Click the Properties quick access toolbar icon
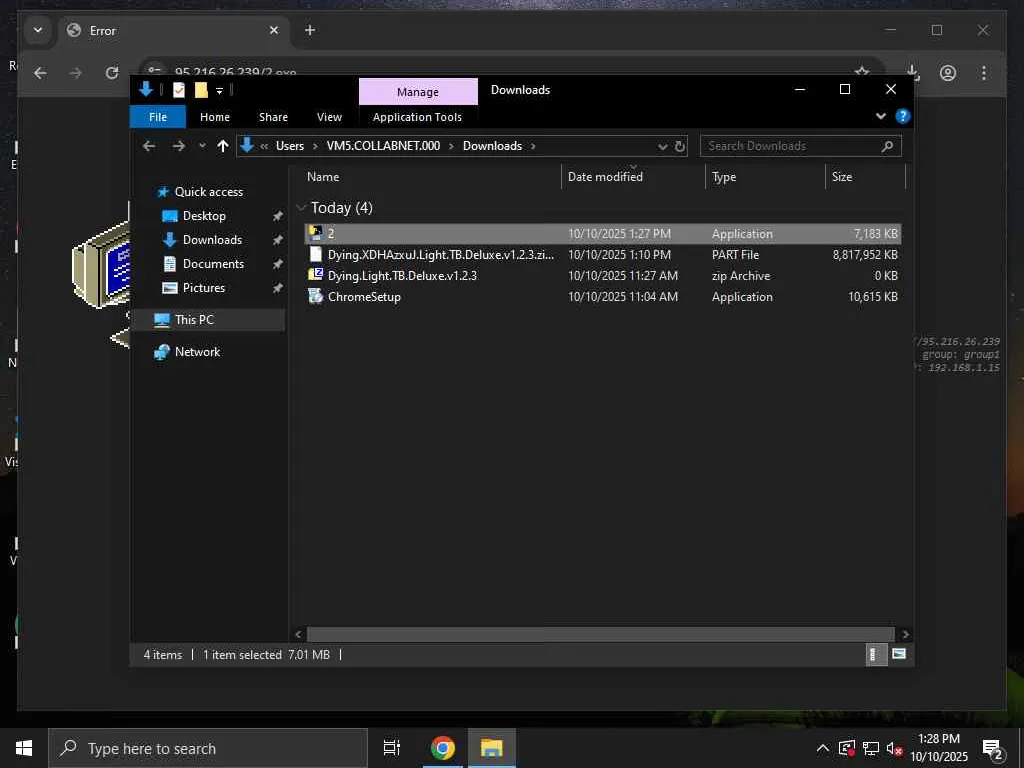The height and width of the screenshot is (768, 1024). coord(178,90)
